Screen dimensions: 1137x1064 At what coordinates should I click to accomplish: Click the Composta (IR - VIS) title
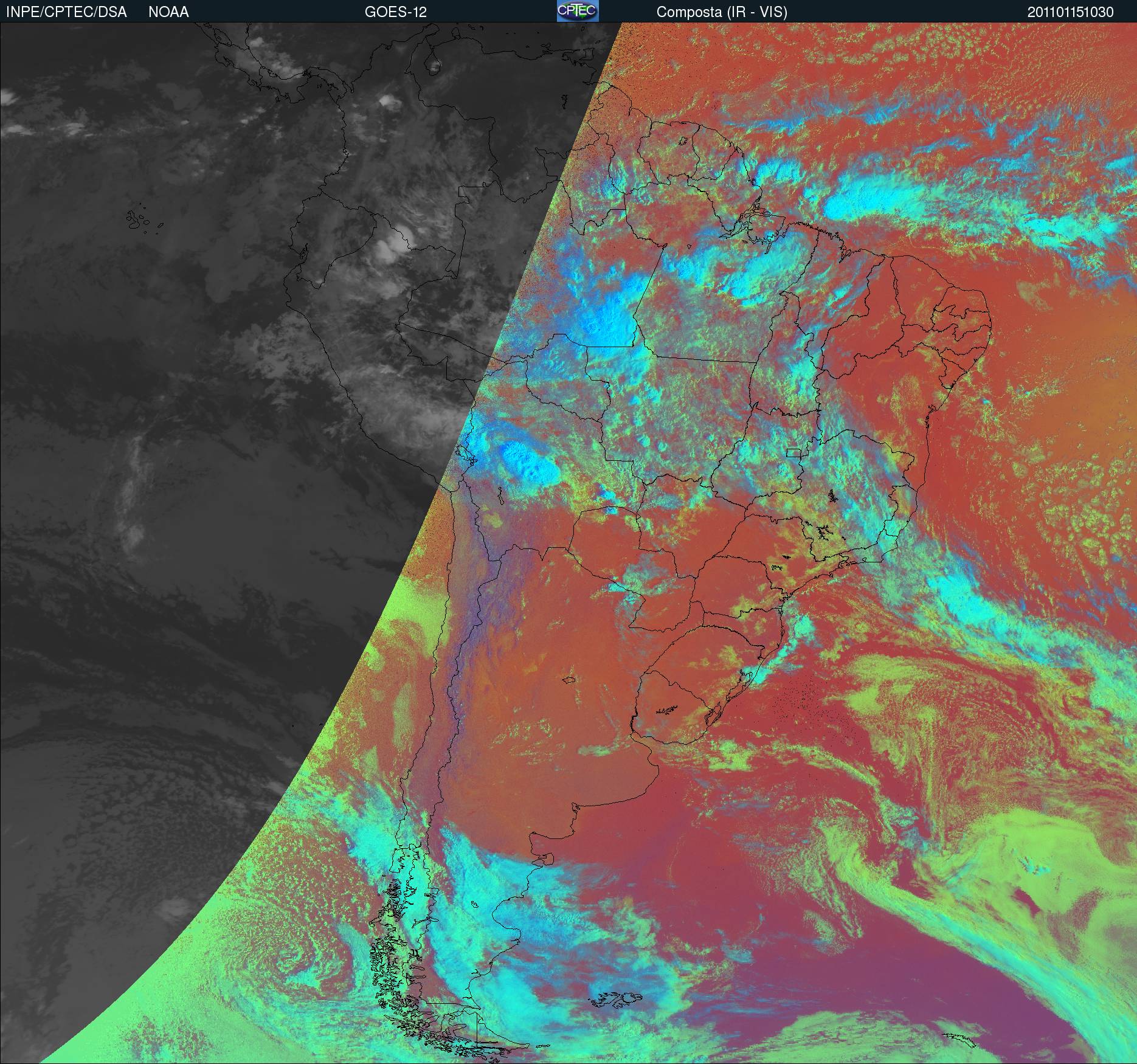722,12
